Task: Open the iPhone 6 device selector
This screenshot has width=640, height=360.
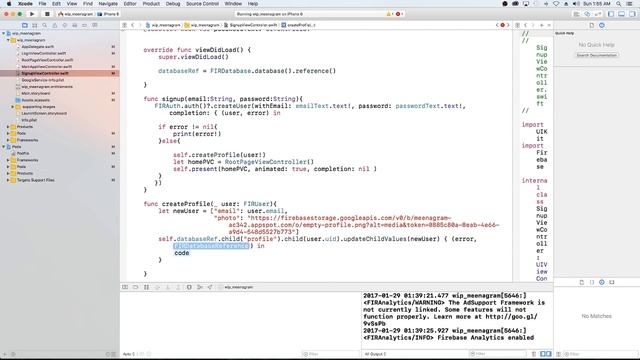Action: tap(108, 14)
